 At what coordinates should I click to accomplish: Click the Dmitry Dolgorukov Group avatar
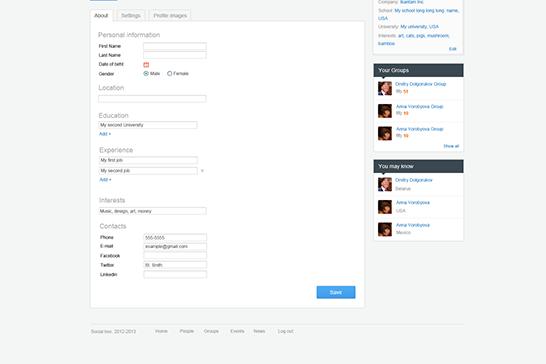385,88
